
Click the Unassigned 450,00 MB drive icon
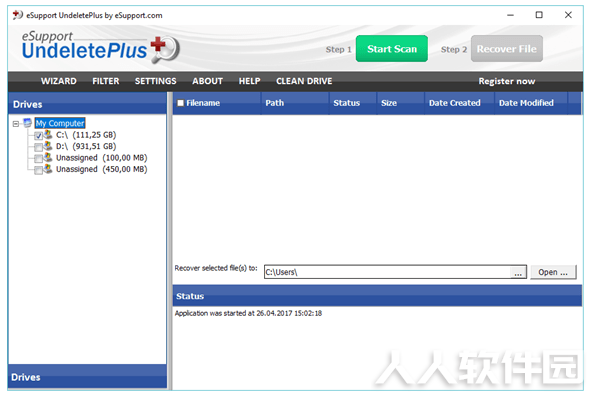[x=48, y=169]
